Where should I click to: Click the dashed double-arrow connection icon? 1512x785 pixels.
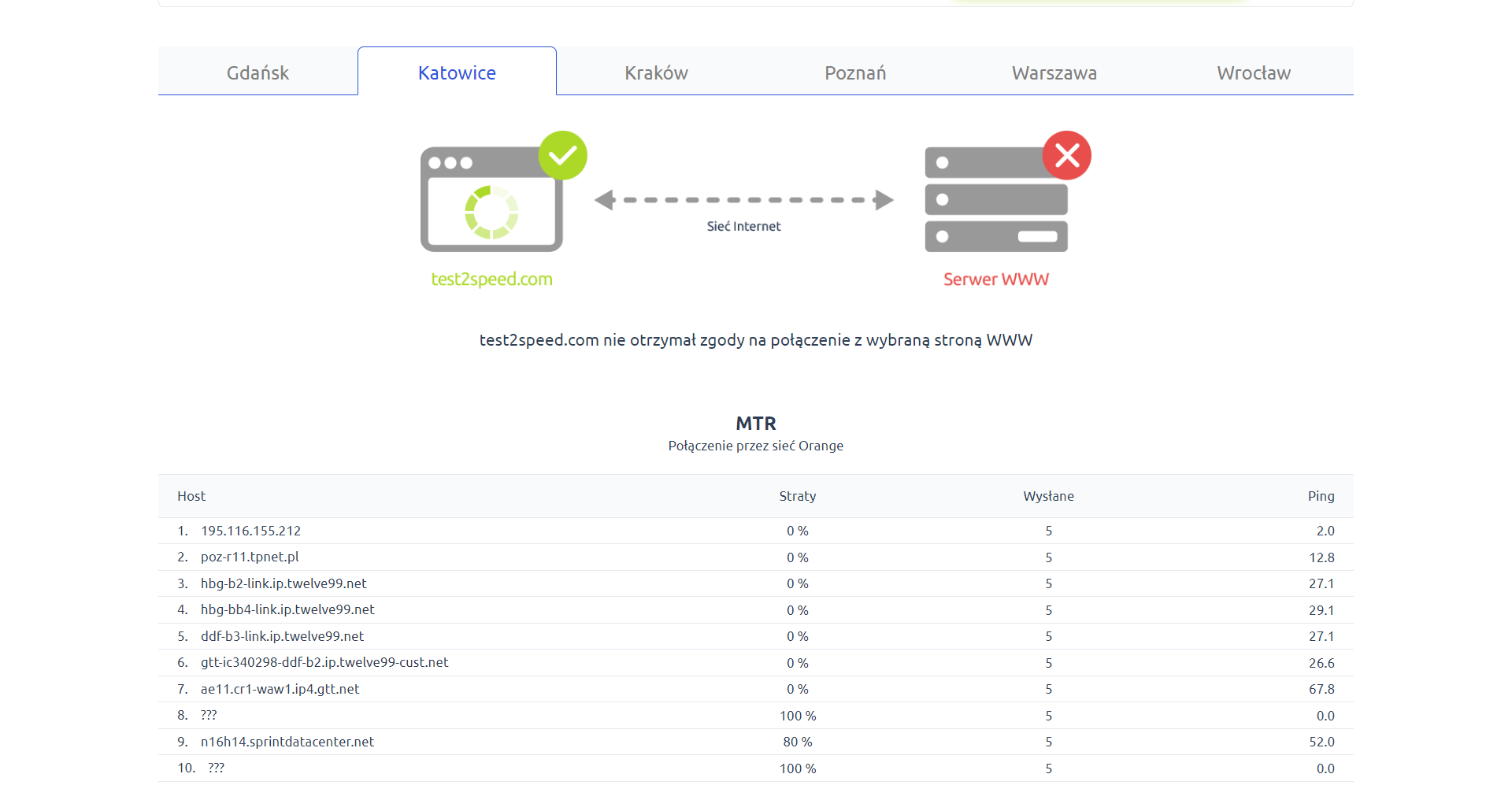pyautogui.click(x=743, y=200)
